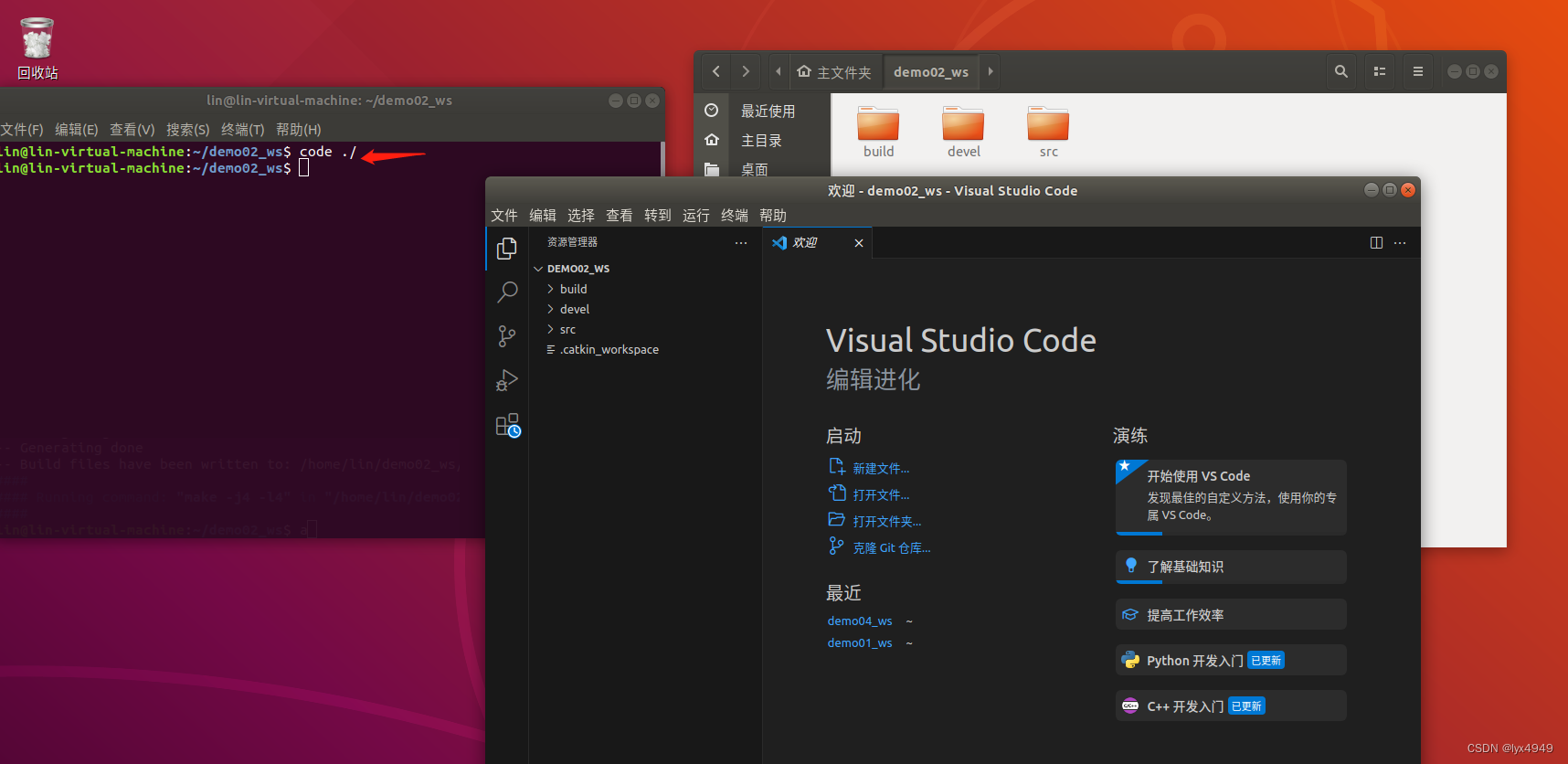Click 主文件夹 in file manager path bar
1568x764 pixels.
834,71
